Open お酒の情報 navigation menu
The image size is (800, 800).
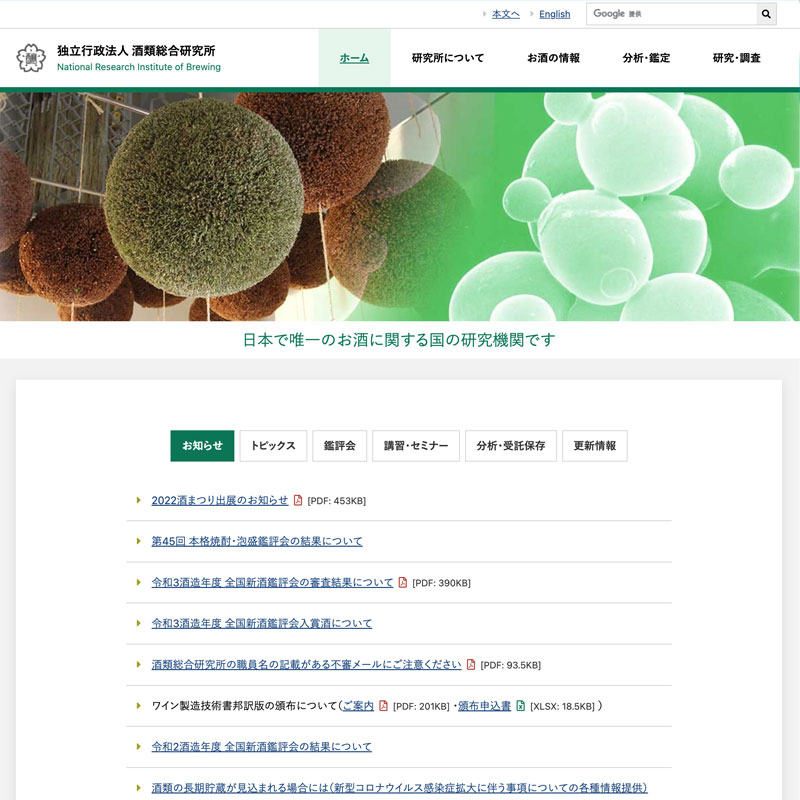[x=553, y=58]
